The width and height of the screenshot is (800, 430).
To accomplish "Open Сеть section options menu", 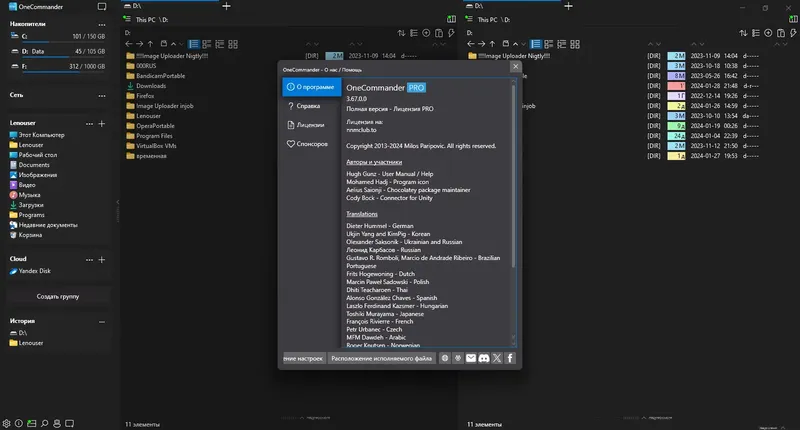I will [x=102, y=95].
